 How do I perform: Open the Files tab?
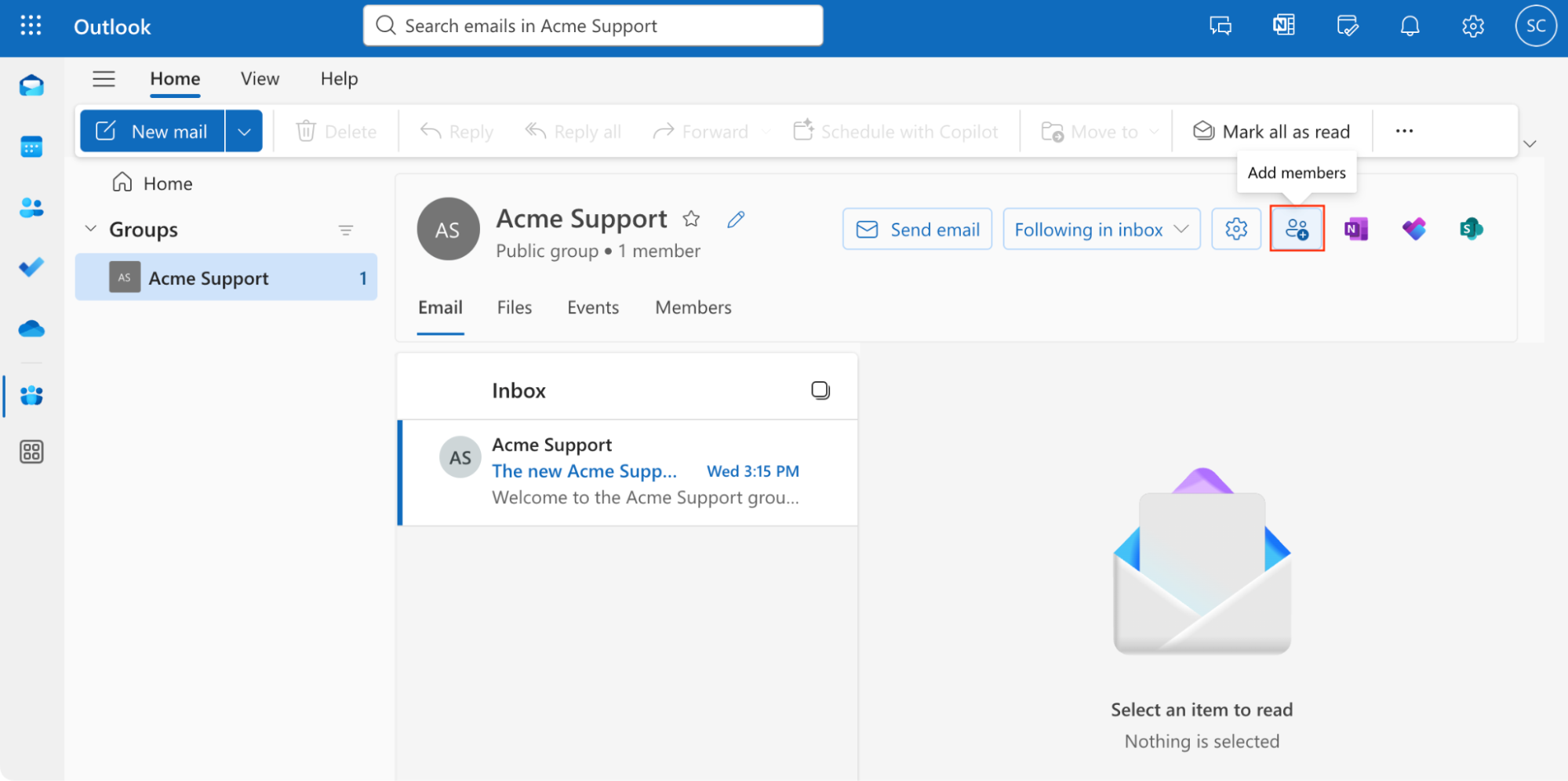515,307
